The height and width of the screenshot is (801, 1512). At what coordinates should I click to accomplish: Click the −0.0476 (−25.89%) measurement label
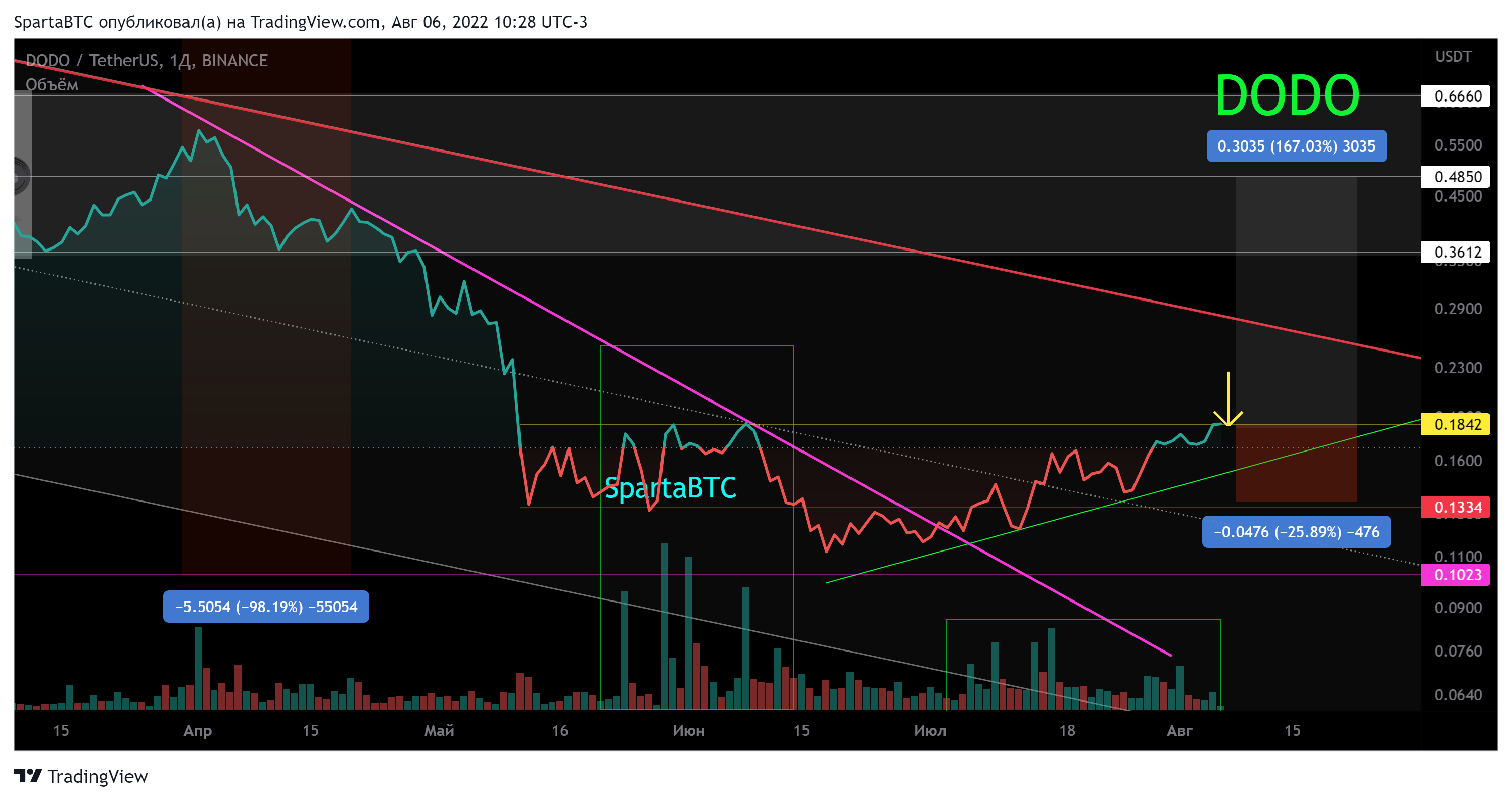pos(1296,532)
